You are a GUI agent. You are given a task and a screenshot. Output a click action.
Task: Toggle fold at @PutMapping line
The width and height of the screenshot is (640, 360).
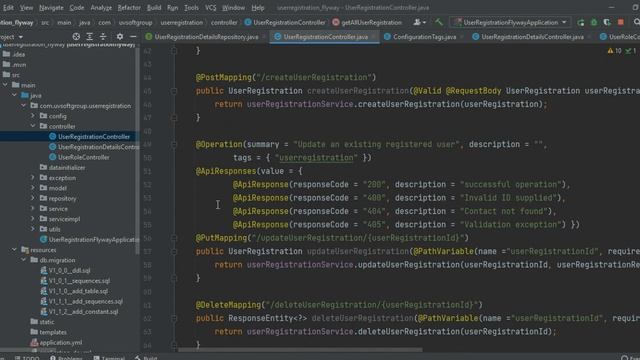(x=174, y=238)
